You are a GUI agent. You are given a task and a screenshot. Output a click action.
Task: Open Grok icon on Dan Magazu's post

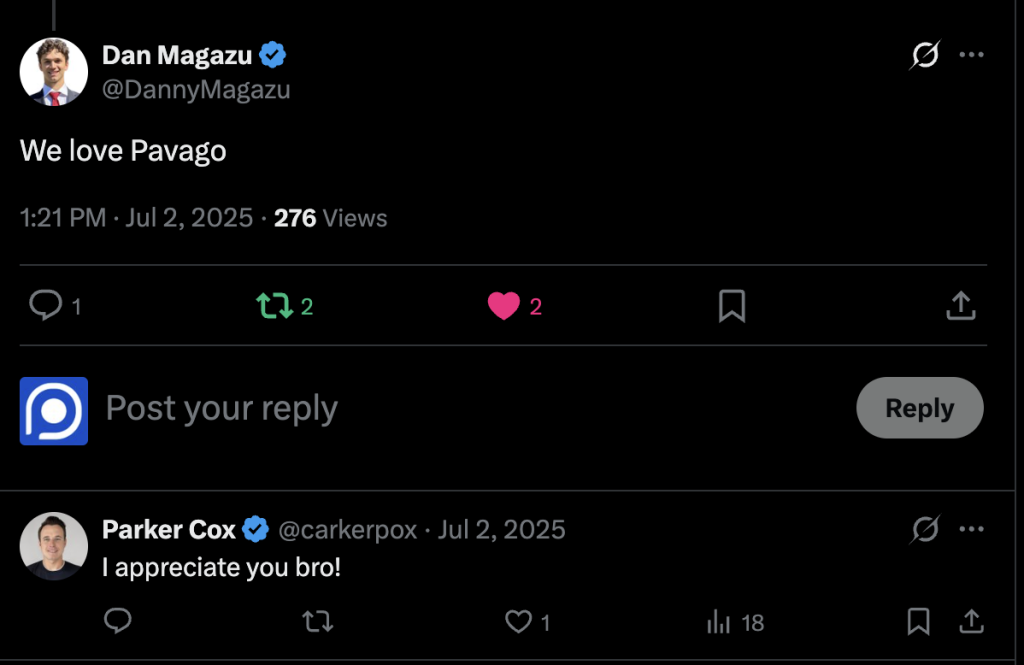coord(925,55)
